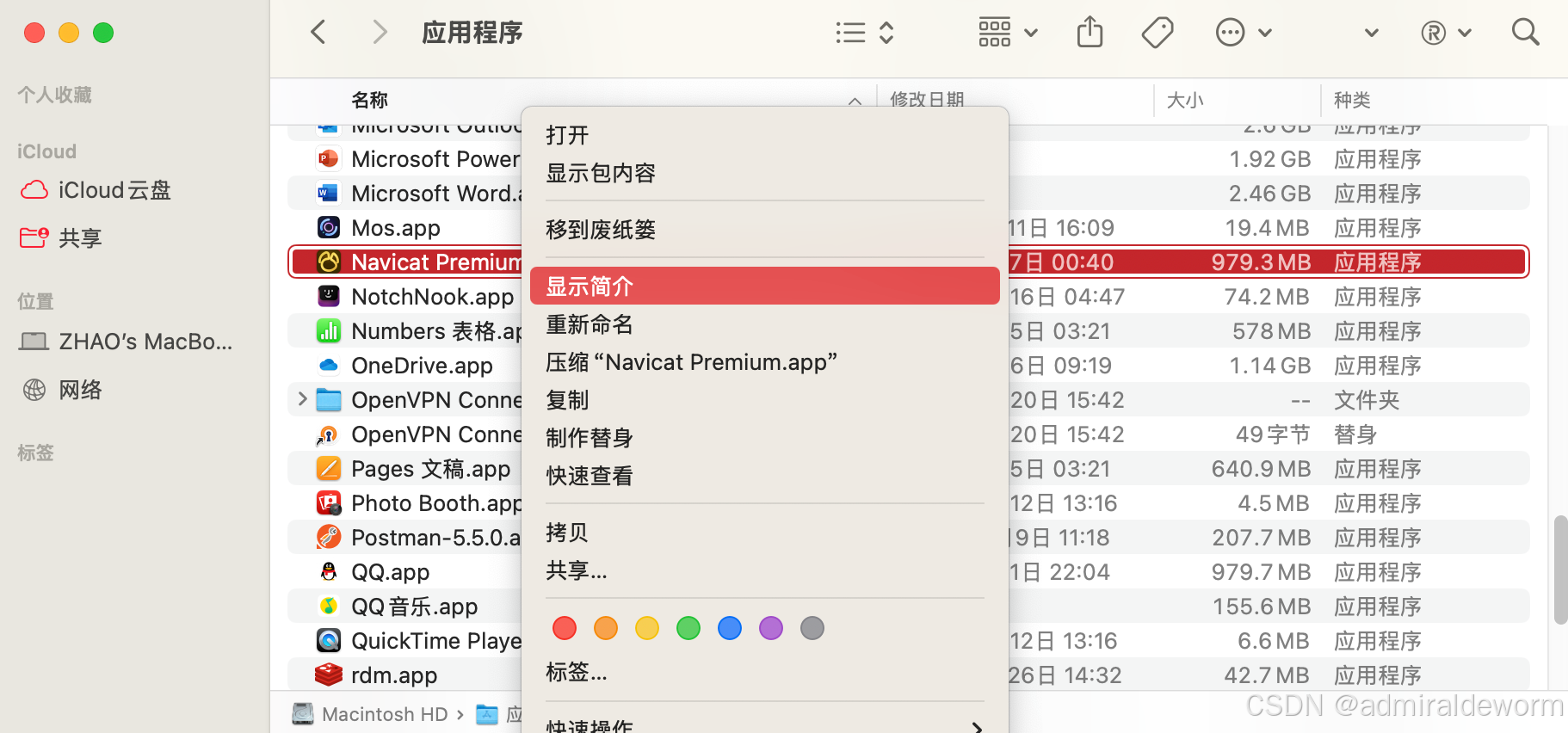Sort by 种类 column header
This screenshot has width=1568, height=733.
click(1352, 100)
